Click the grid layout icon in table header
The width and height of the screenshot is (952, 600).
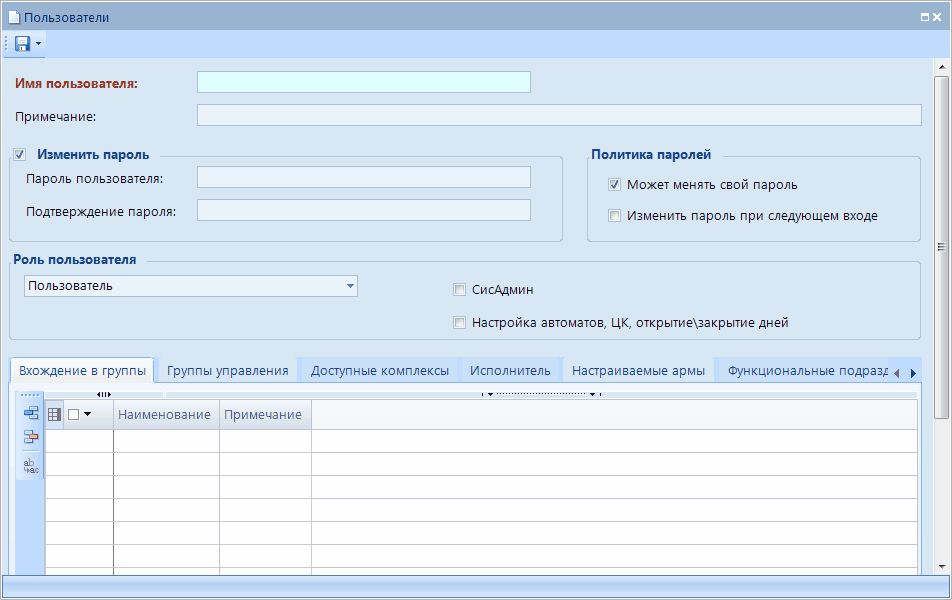pyautogui.click(x=55, y=414)
